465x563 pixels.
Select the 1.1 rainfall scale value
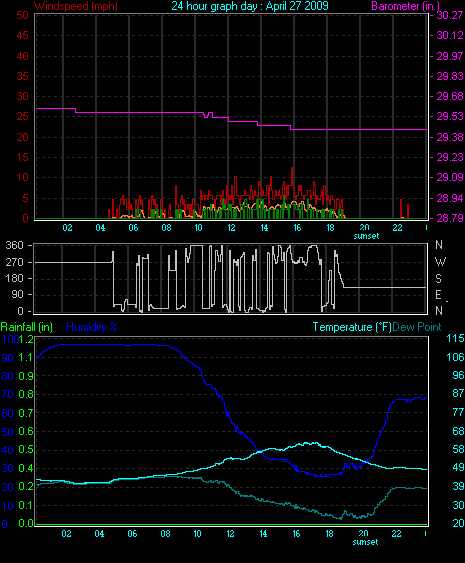point(25,358)
